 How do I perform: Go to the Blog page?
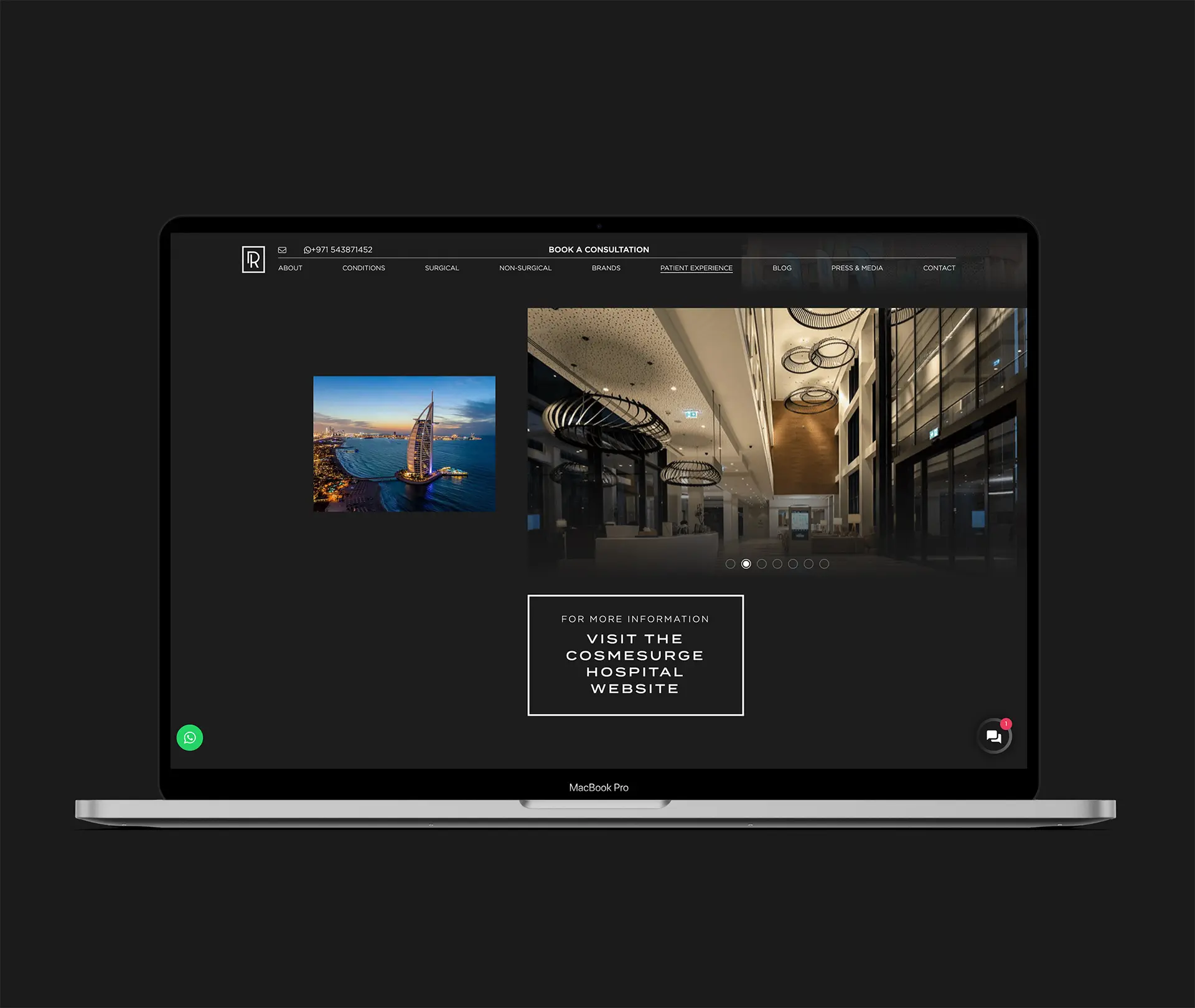(782, 268)
